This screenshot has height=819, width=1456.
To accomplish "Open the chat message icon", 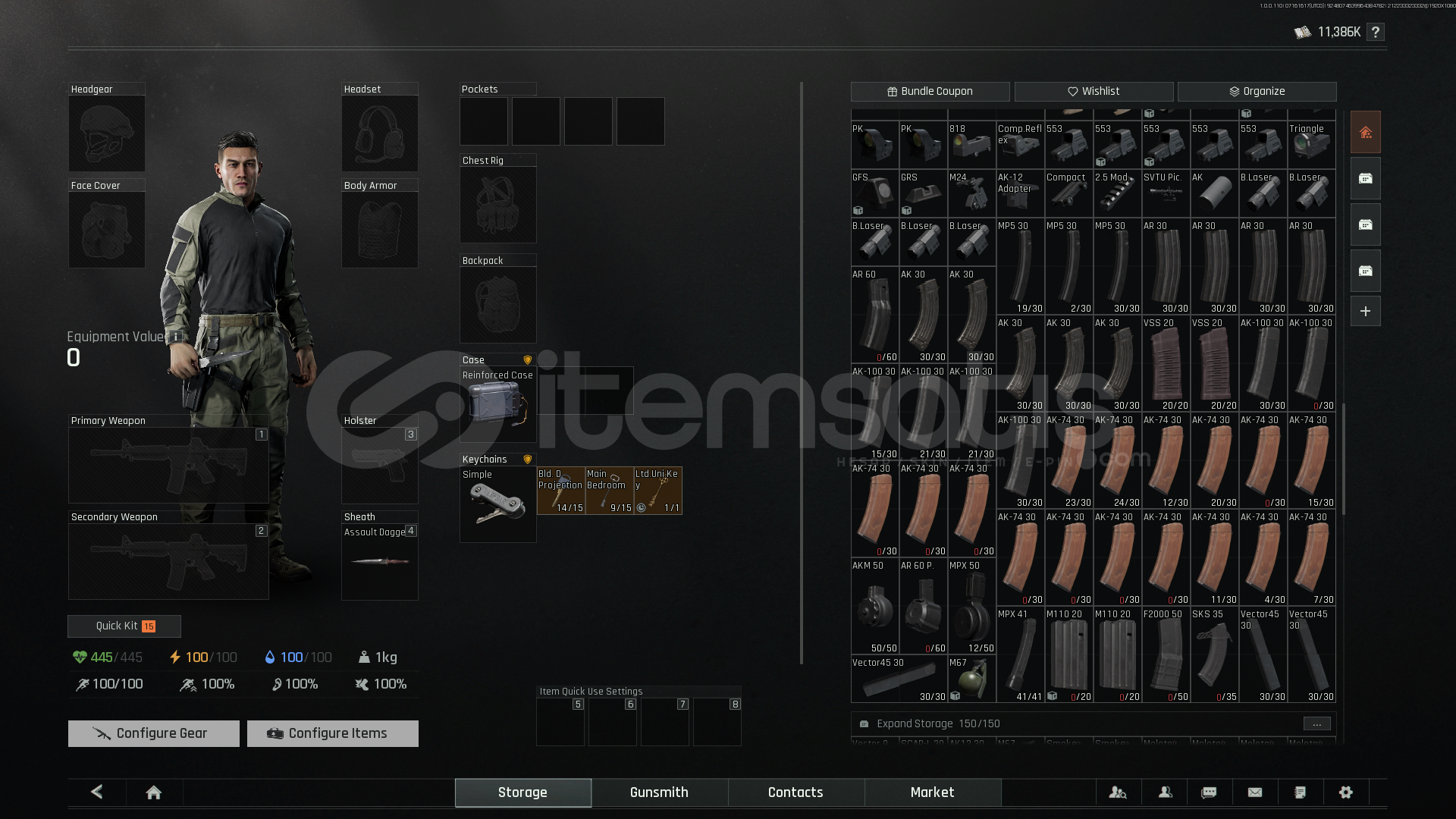I will point(1209,792).
